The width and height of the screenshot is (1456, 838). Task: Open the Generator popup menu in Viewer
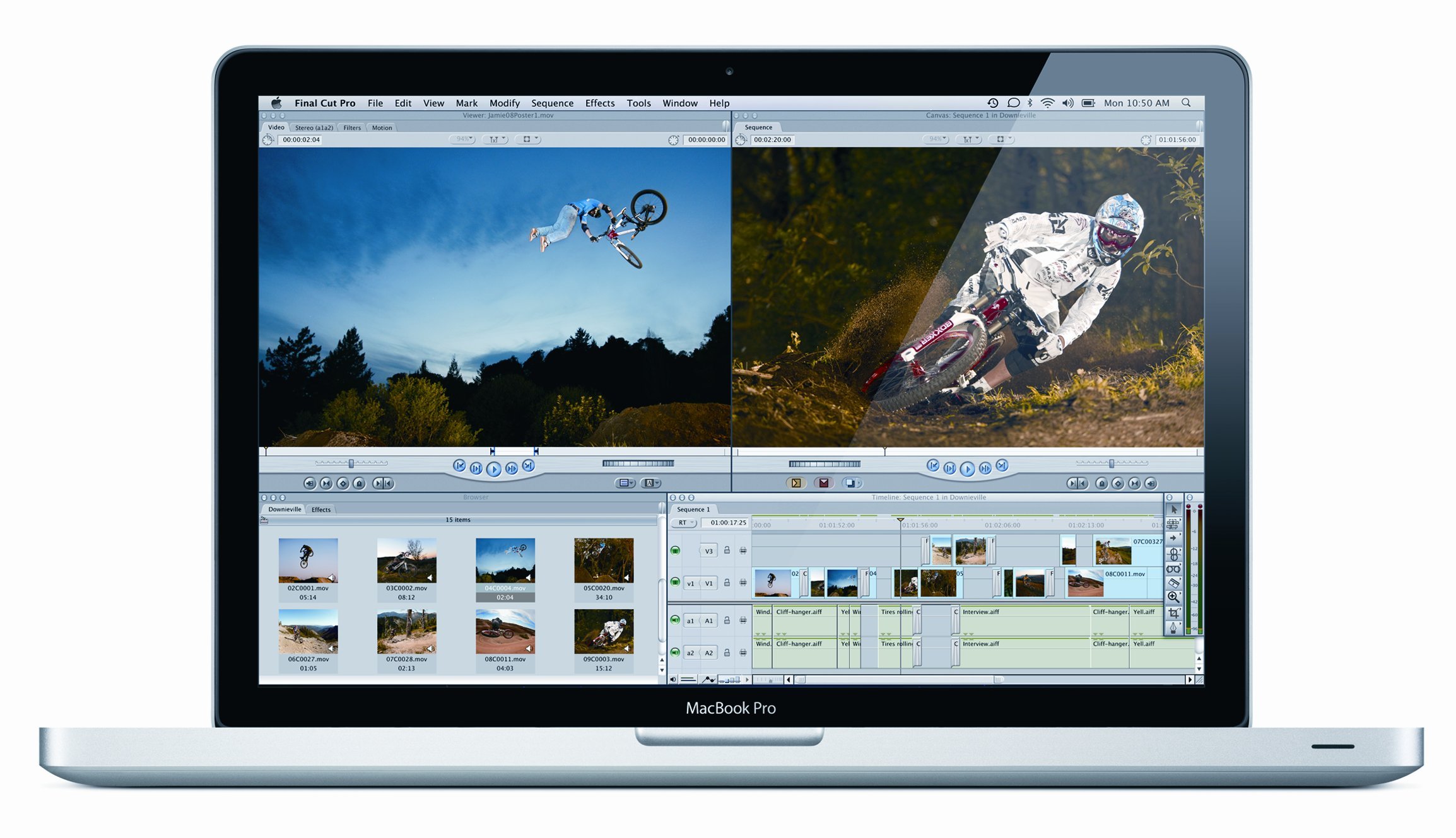point(650,483)
